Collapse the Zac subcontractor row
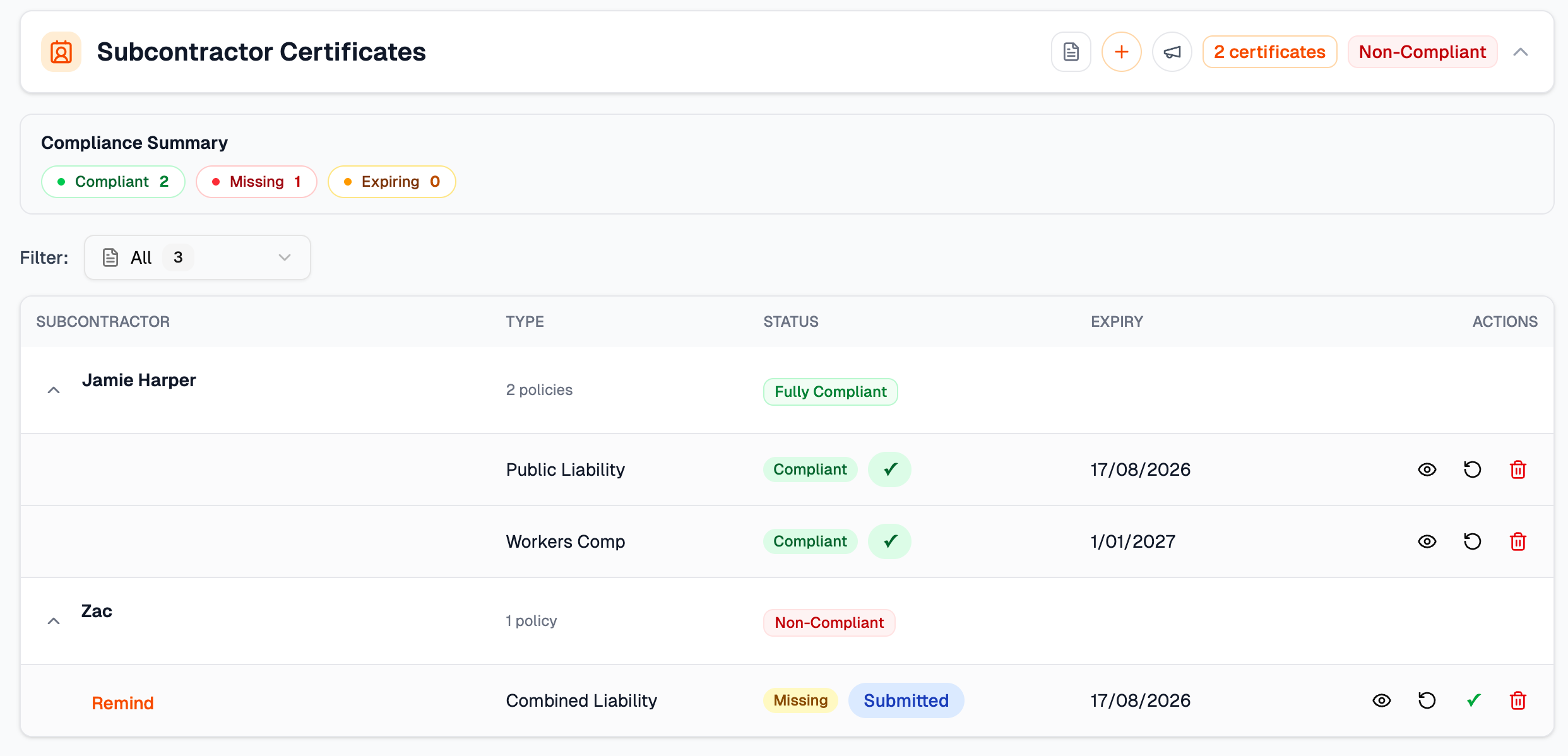The width and height of the screenshot is (1568, 756). 54,621
